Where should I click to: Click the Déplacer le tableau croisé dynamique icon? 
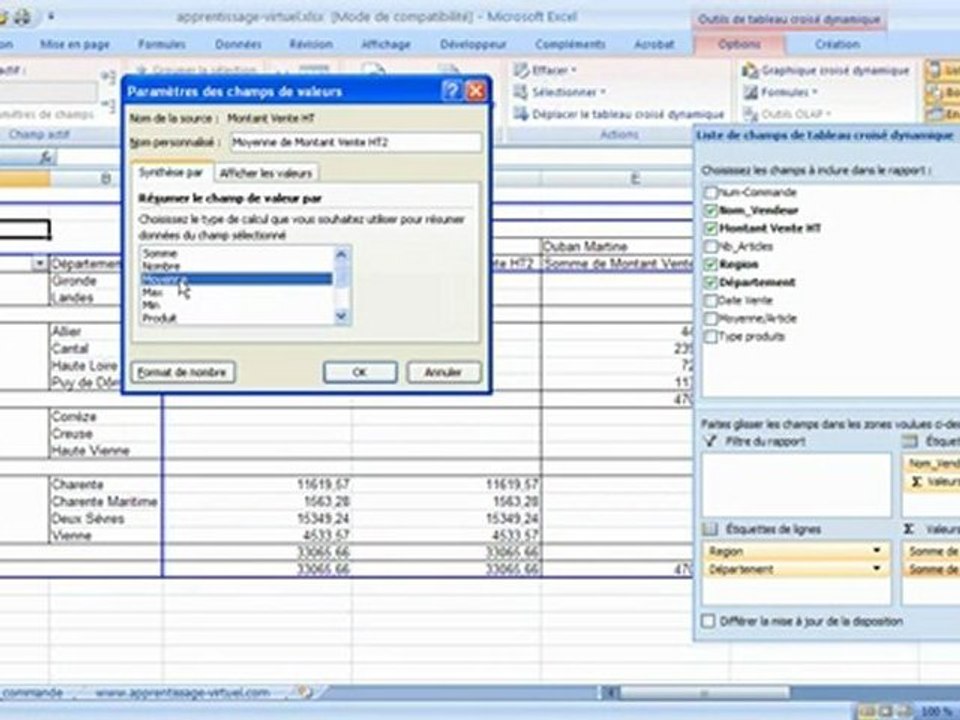pos(521,114)
